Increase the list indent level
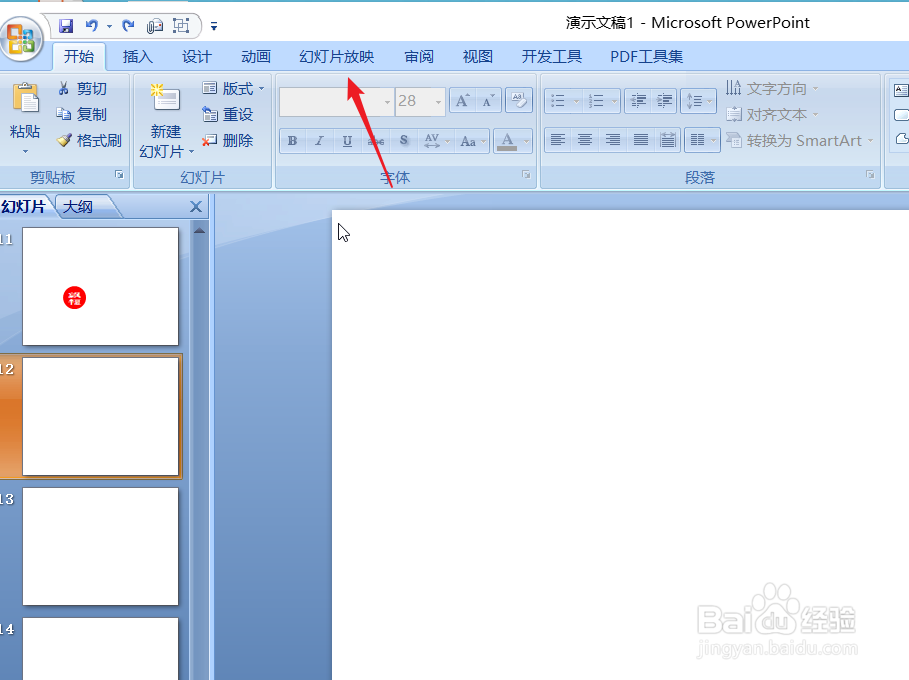Screen dimensions: 909x680 click(664, 101)
